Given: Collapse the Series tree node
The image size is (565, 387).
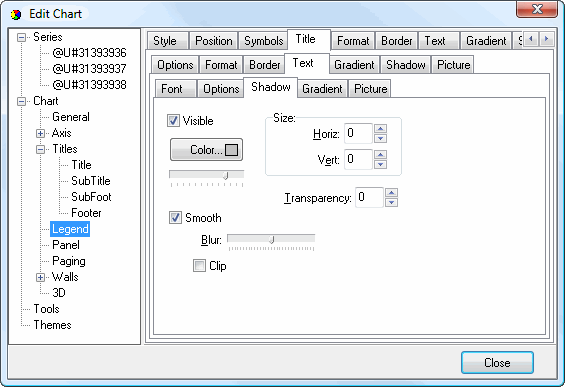Looking at the screenshot, I should pos(22,37).
